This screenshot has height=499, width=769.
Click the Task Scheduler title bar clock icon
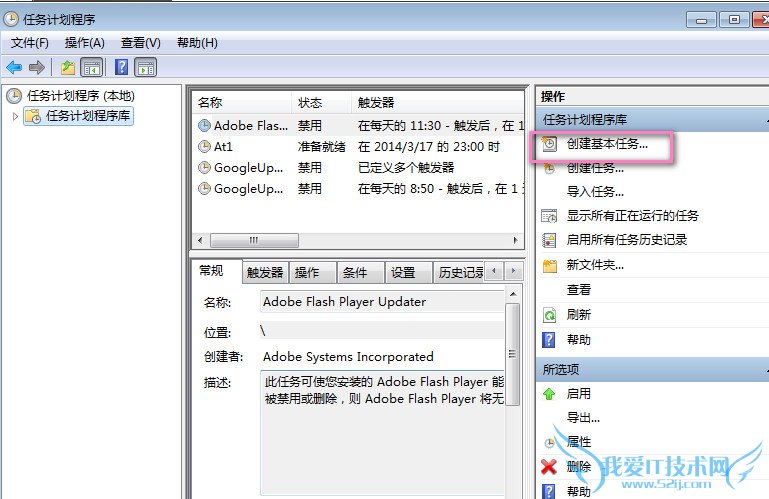10,20
